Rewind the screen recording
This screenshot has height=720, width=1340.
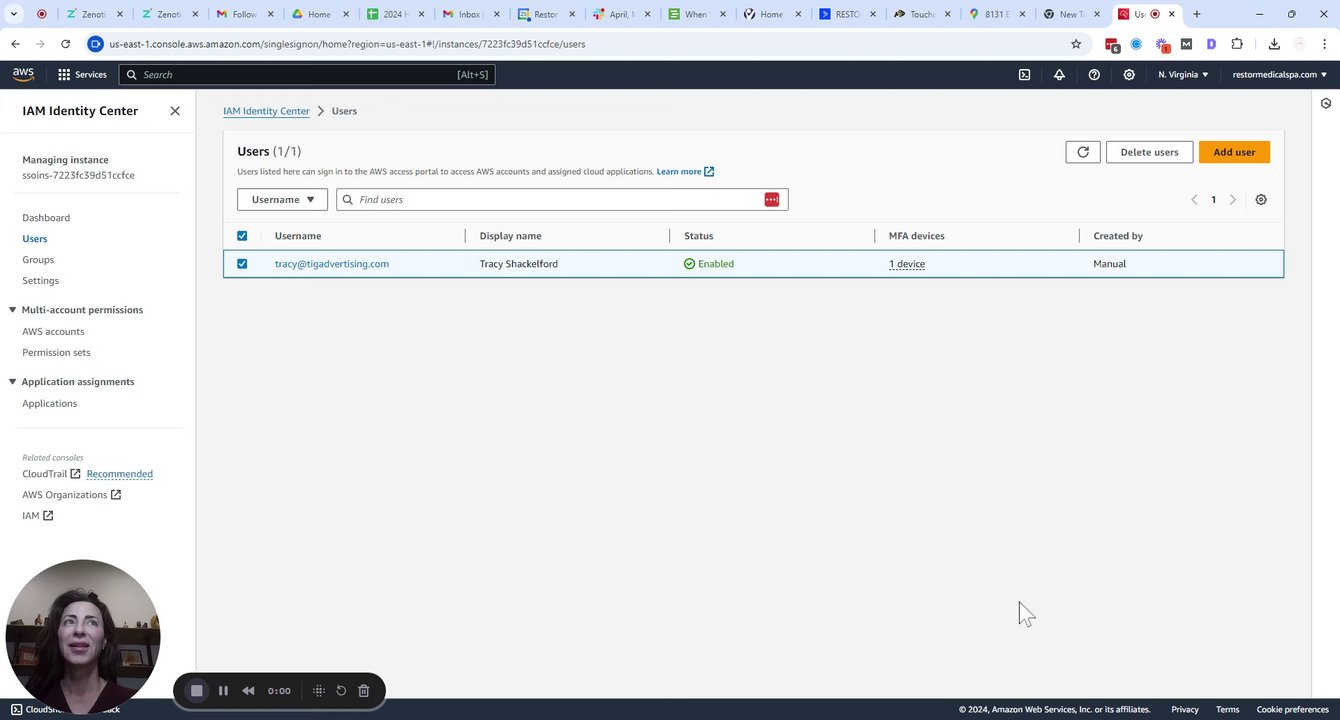[248, 690]
